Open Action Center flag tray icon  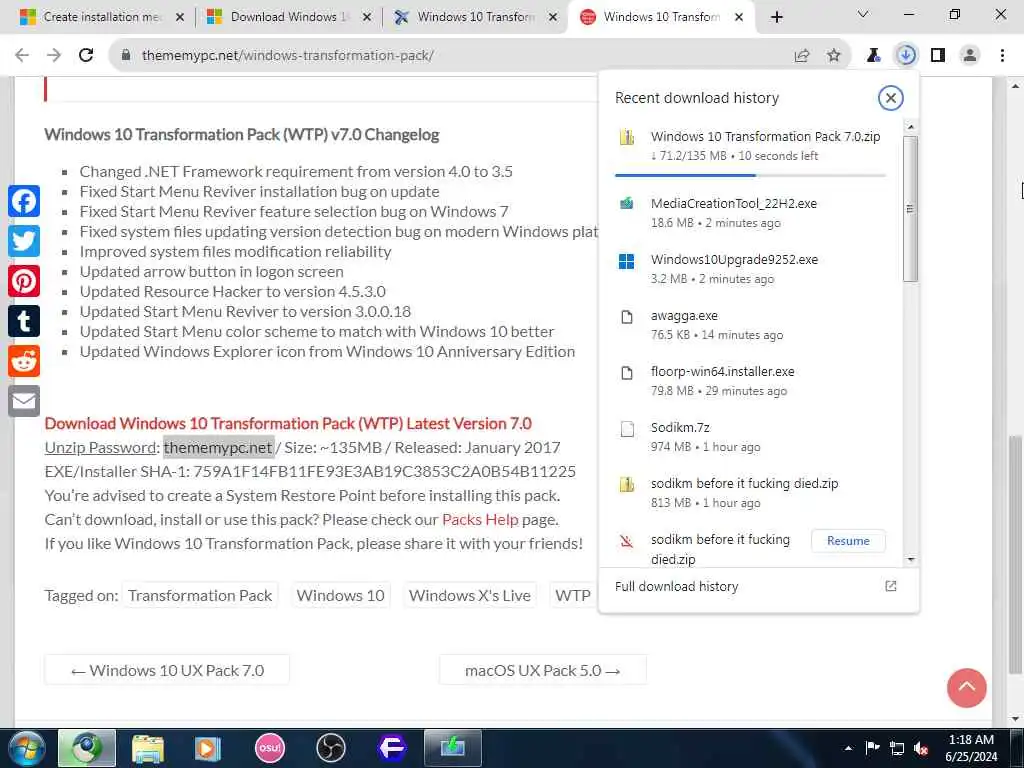872,749
